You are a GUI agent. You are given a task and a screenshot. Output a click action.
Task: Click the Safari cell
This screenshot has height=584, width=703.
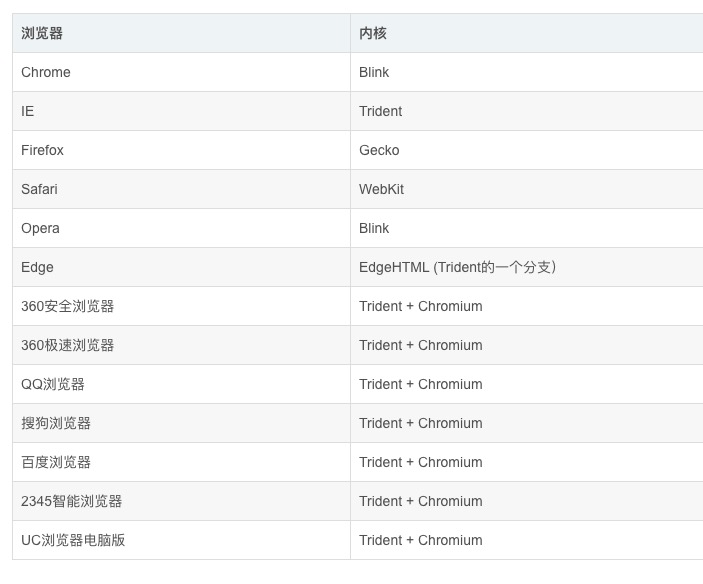coord(39,189)
